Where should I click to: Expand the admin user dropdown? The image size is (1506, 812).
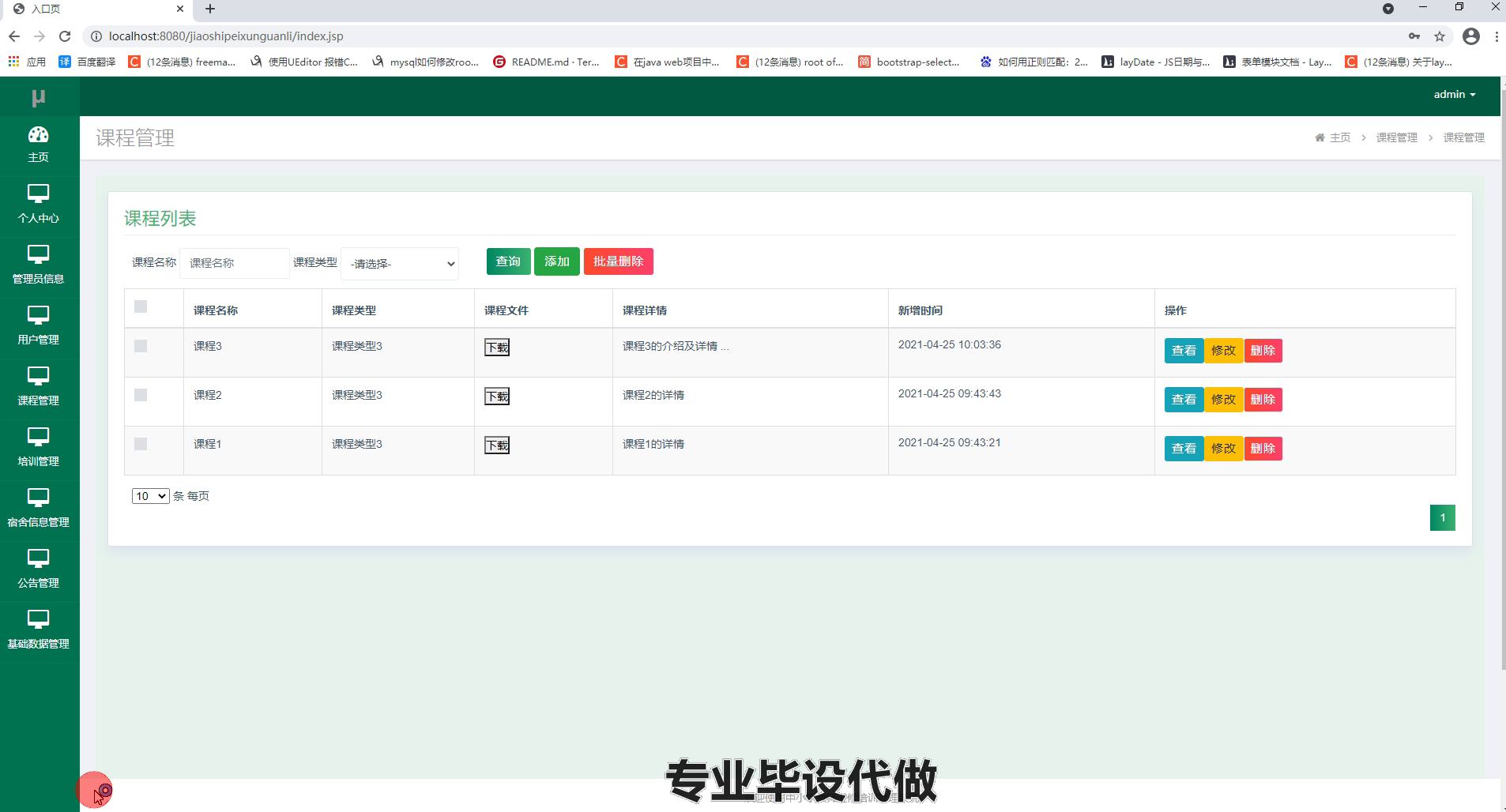(1455, 95)
